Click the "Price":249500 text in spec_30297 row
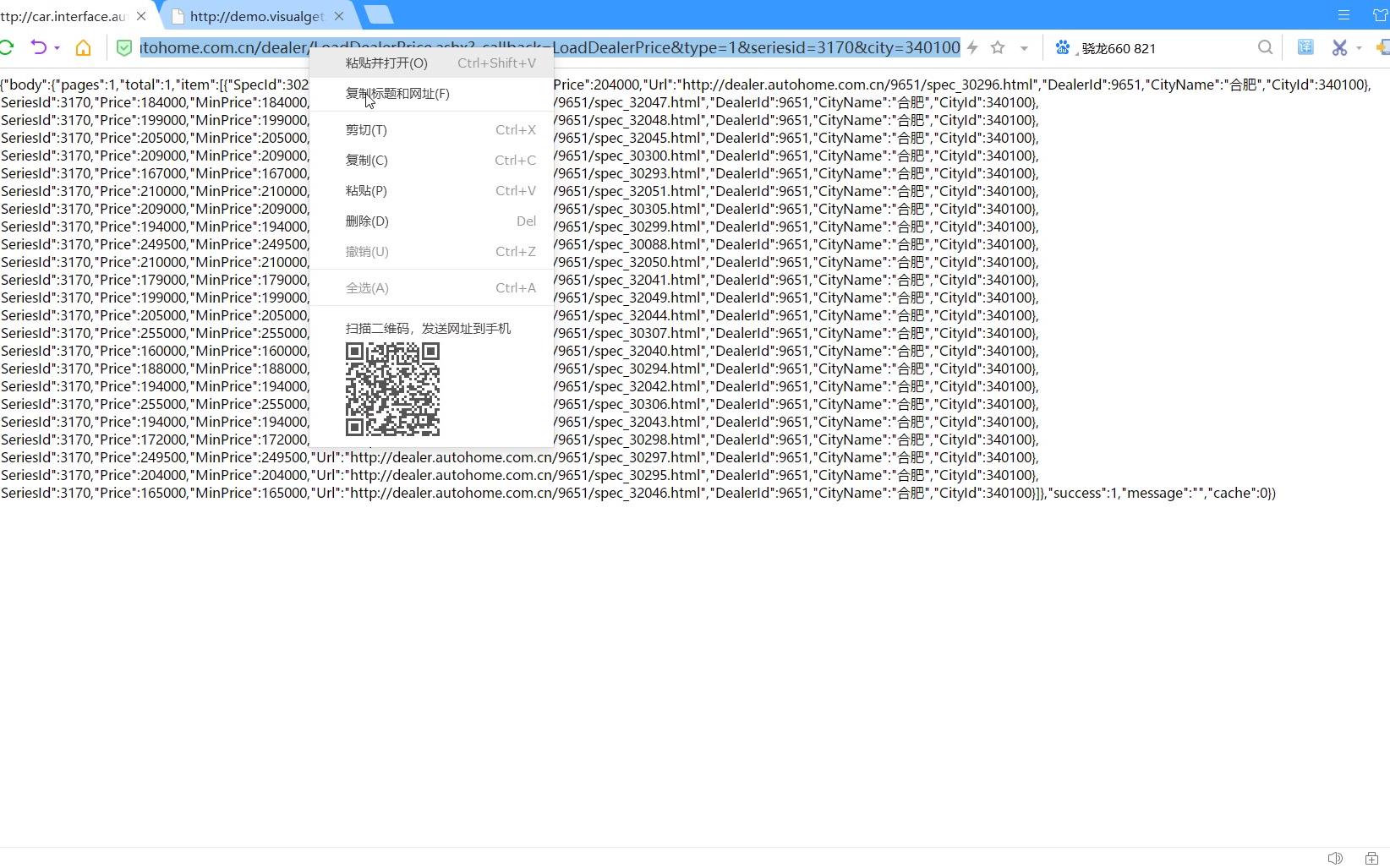This screenshot has width=1390, height=868. (x=143, y=458)
